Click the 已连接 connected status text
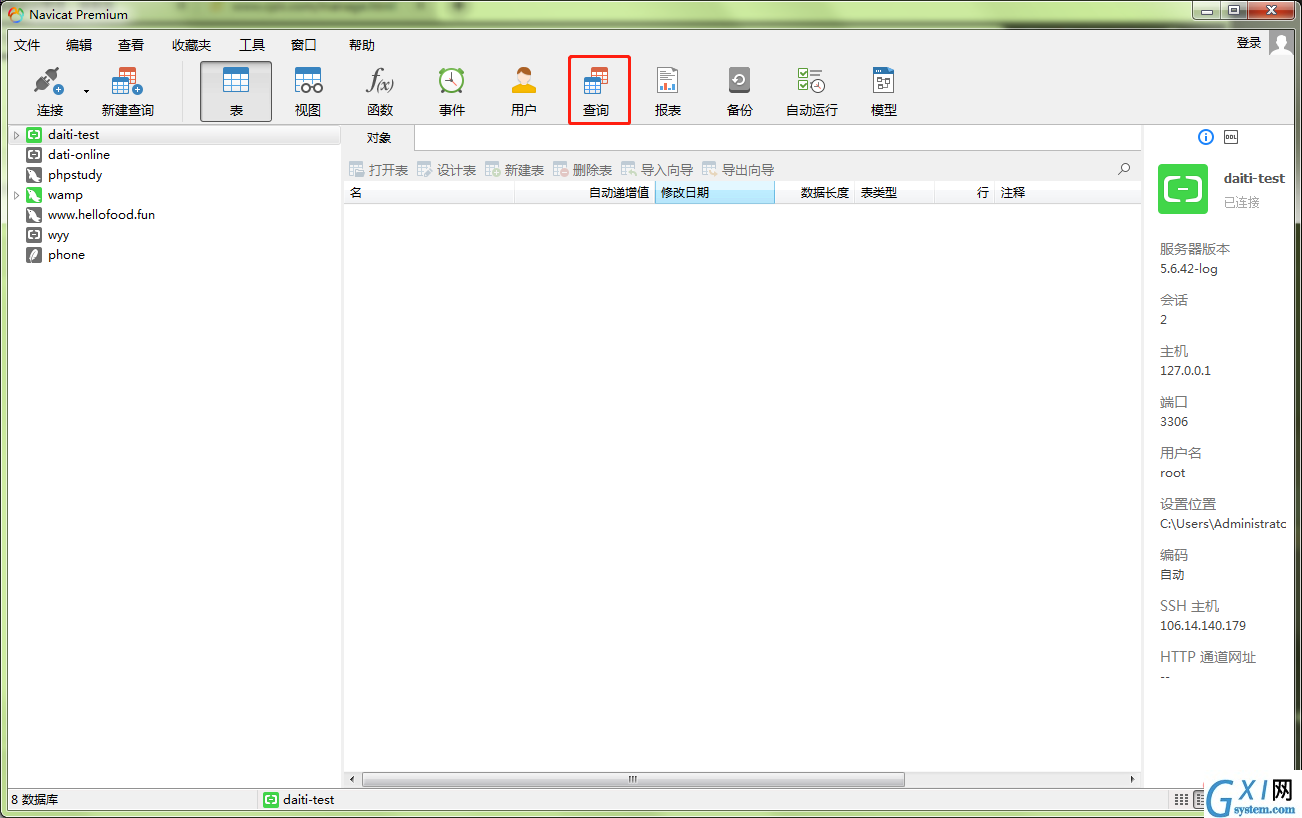 (x=1242, y=202)
